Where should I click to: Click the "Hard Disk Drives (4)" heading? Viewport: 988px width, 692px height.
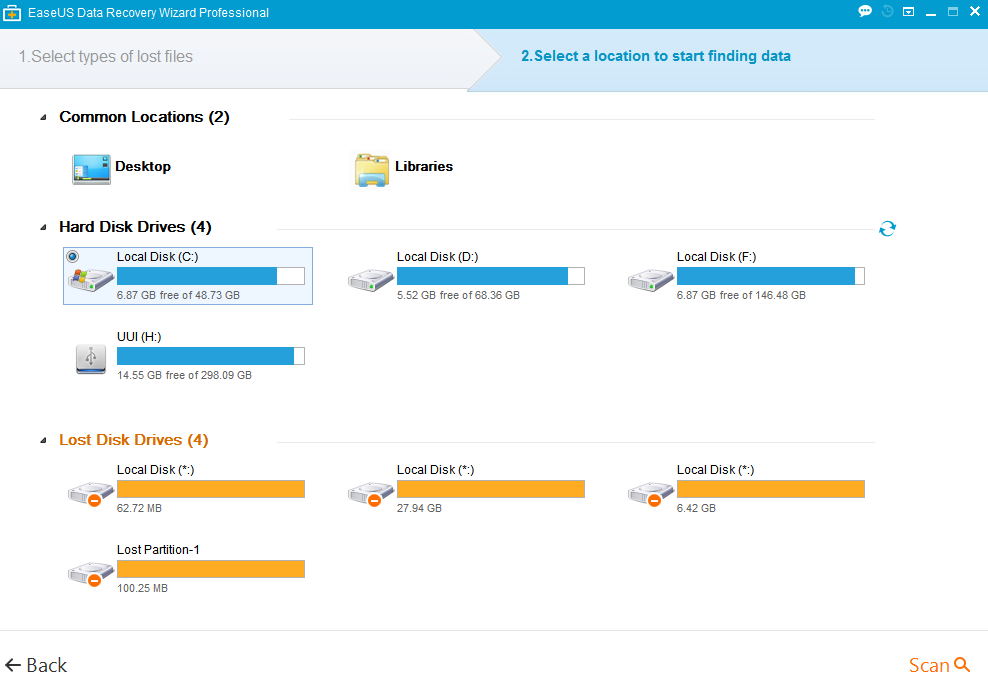point(135,227)
